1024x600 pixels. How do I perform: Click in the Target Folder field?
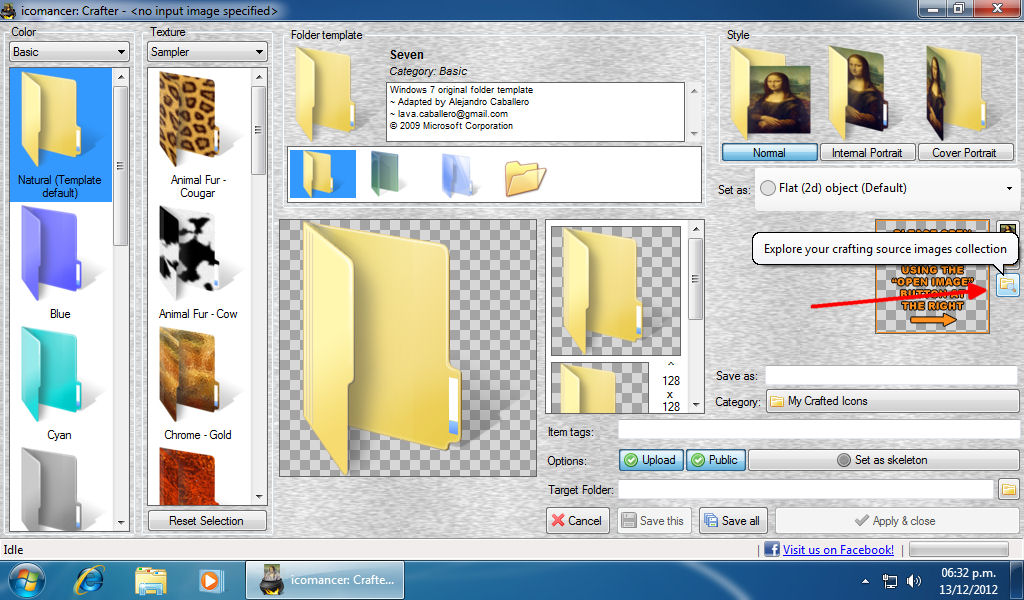[x=805, y=489]
